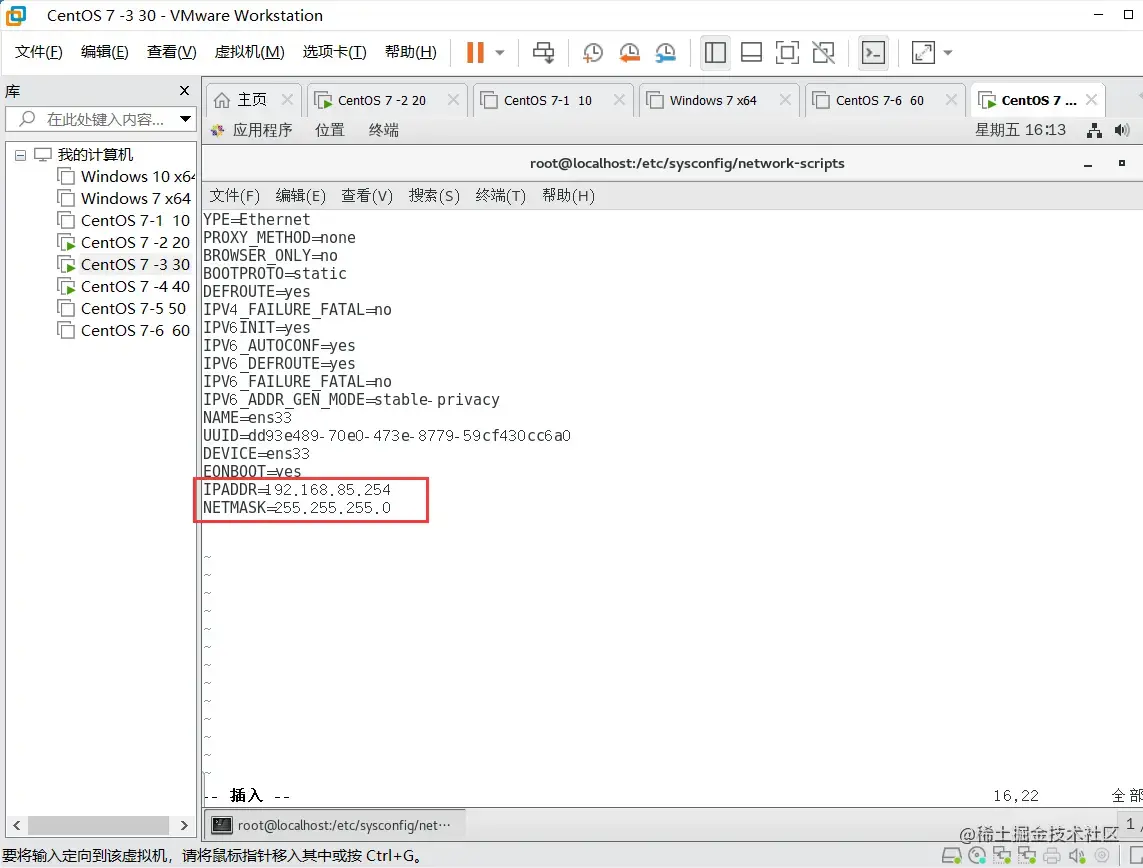Select CentOS 7 -4 40 in library
Image resolution: width=1143 pixels, height=868 pixels.
tap(124, 286)
